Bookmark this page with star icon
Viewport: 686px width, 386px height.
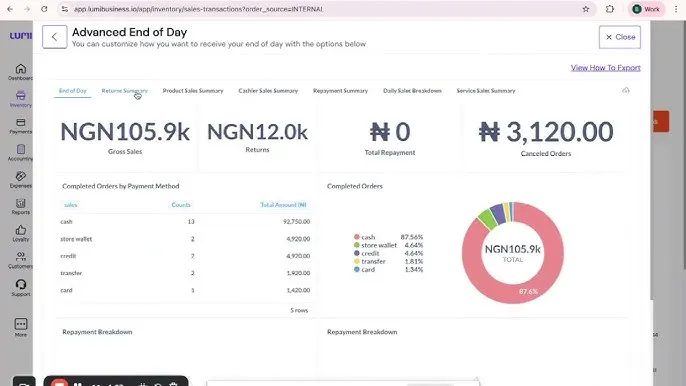[586, 9]
